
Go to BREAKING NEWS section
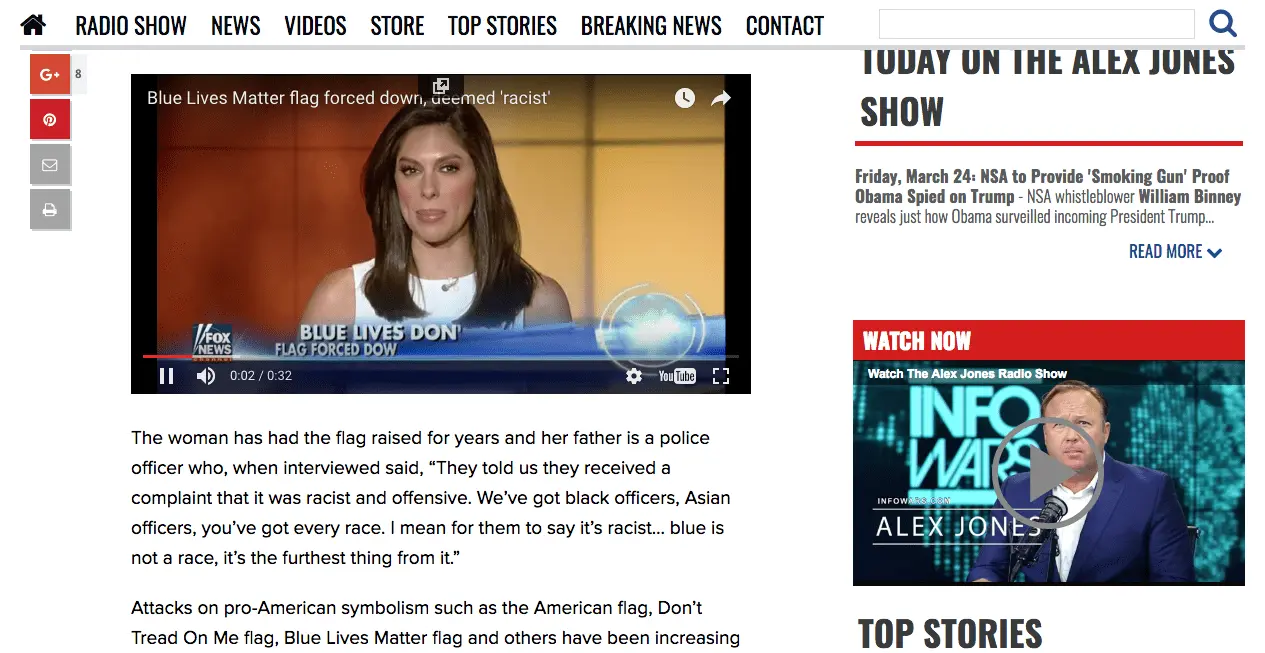[x=651, y=26]
